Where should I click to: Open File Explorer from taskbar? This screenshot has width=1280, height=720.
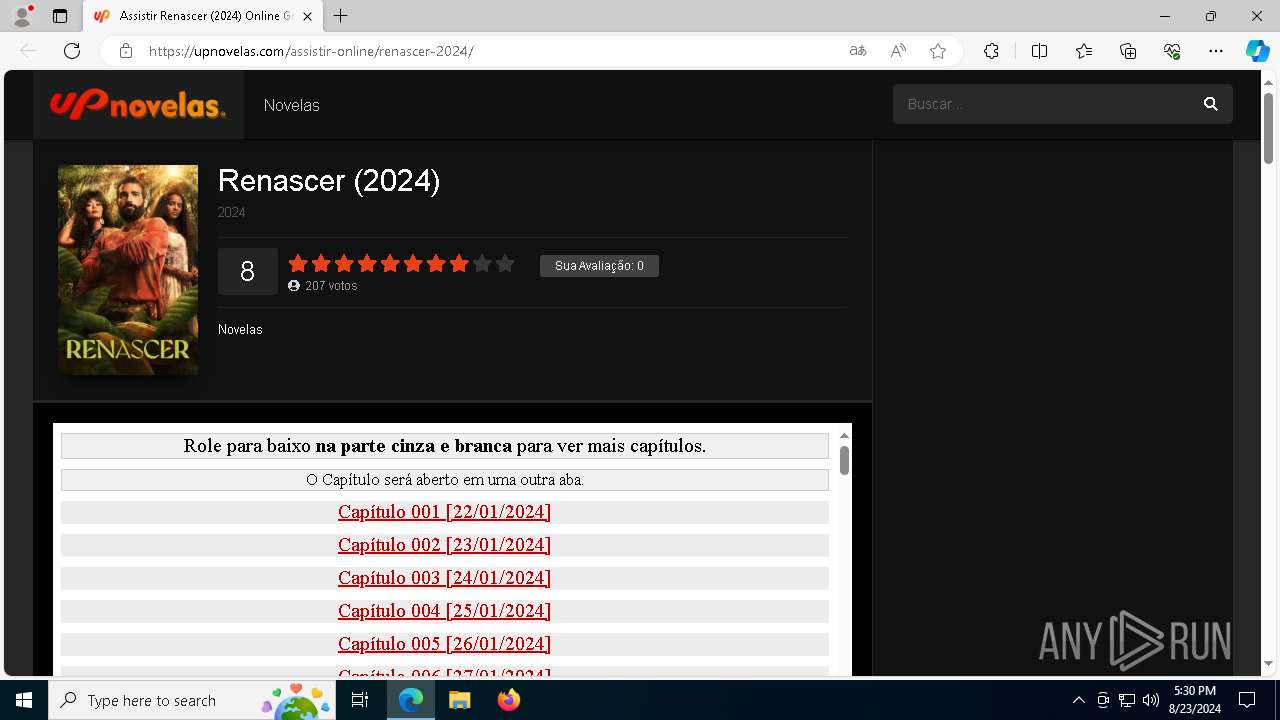point(459,700)
